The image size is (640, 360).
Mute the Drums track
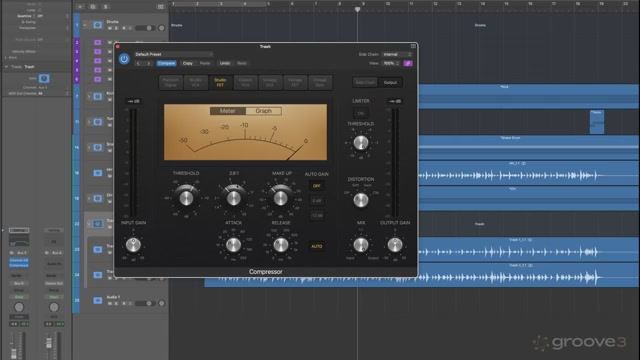click(110, 28)
